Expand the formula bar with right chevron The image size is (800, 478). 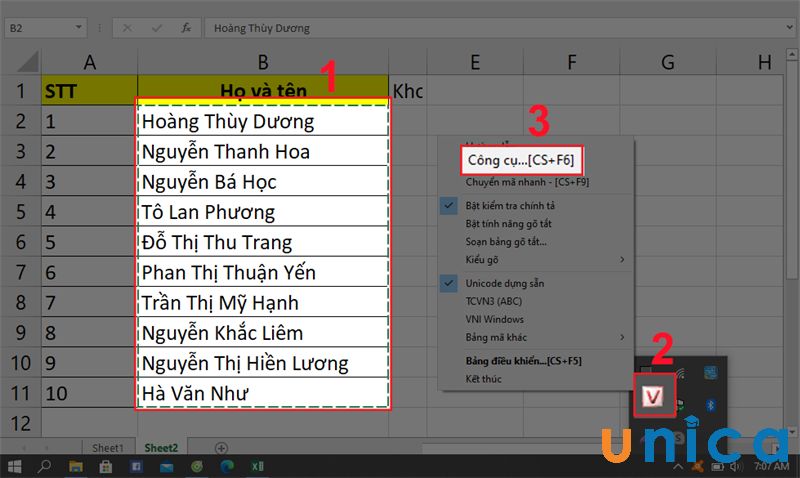[790, 27]
